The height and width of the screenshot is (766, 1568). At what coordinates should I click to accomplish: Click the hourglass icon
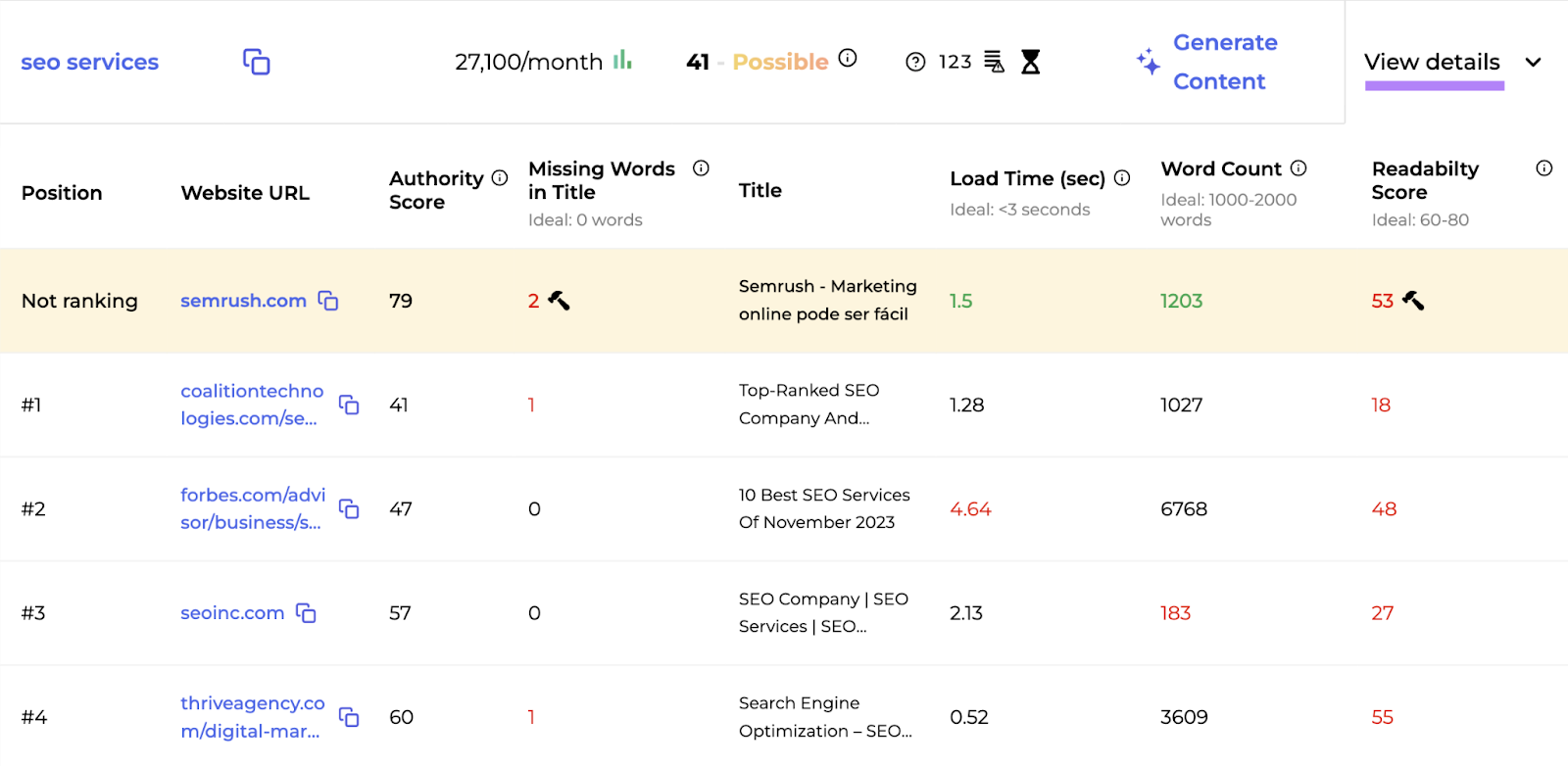point(1030,62)
